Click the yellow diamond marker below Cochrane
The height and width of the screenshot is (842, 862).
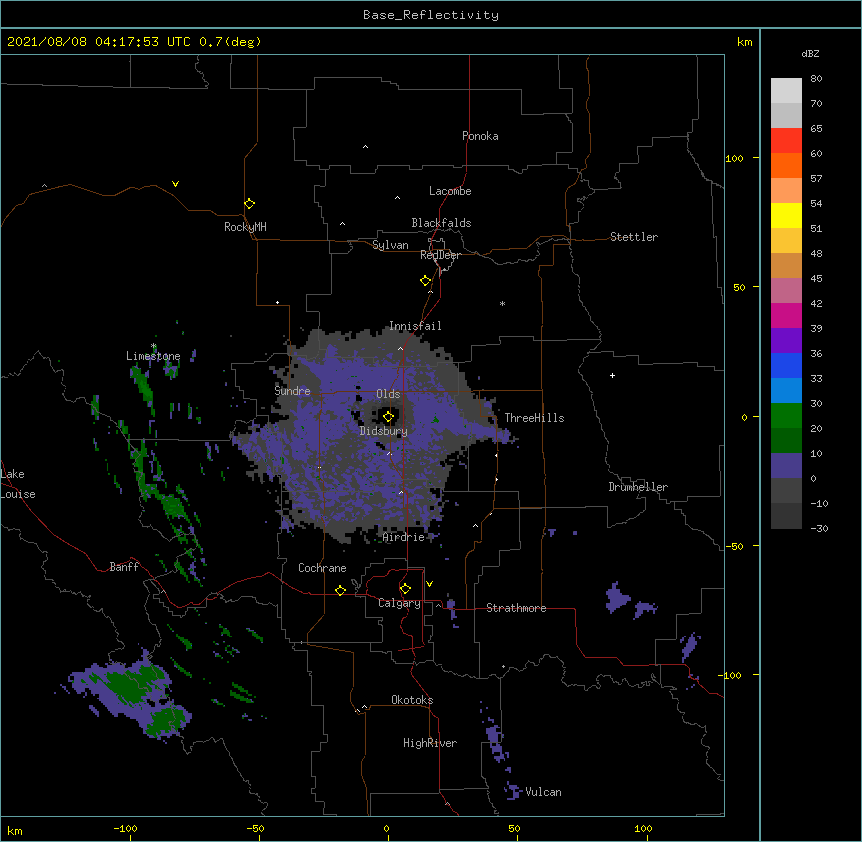[x=340, y=590]
